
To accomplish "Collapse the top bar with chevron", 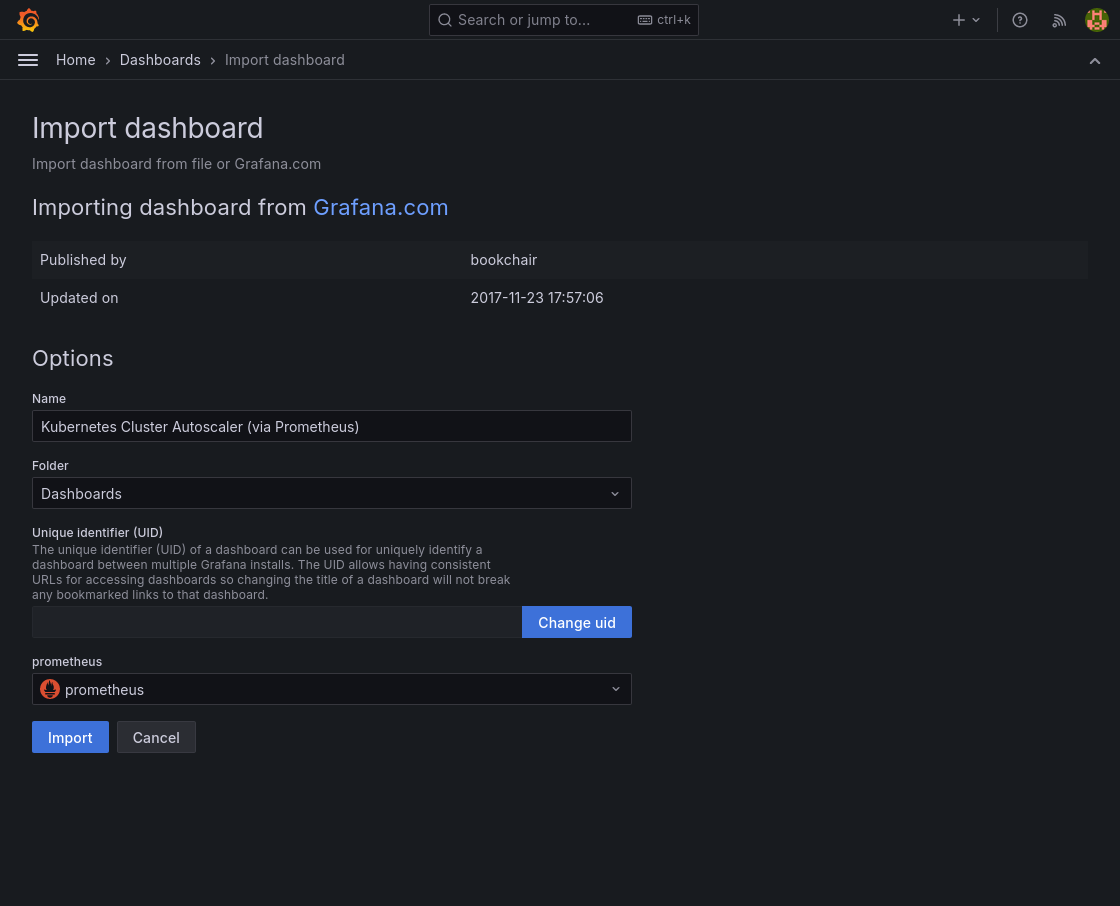I will click(x=1095, y=60).
